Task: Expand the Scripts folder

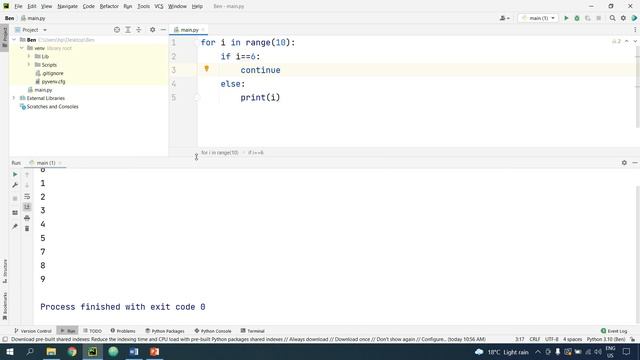Action: (x=29, y=65)
